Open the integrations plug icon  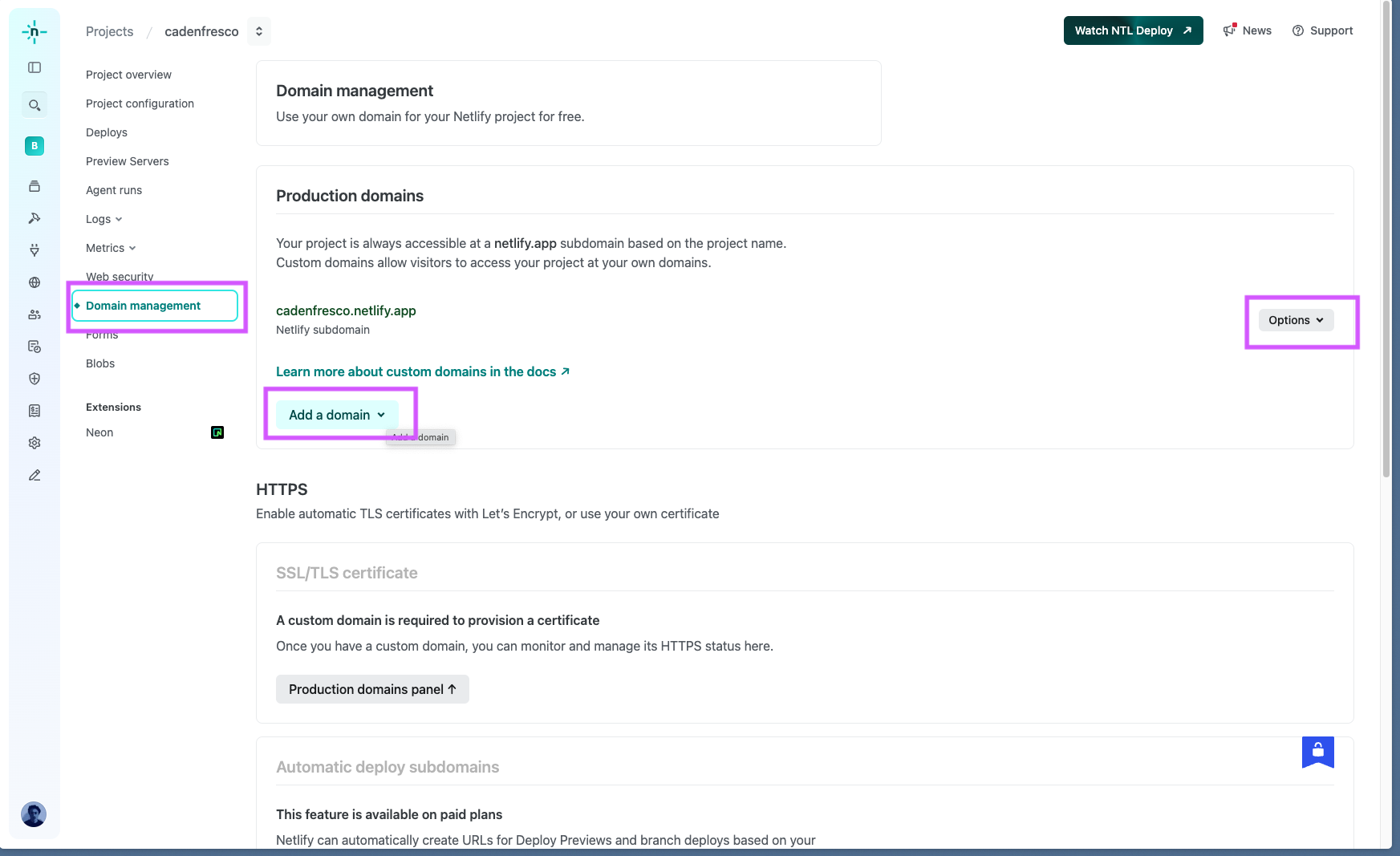[34, 249]
